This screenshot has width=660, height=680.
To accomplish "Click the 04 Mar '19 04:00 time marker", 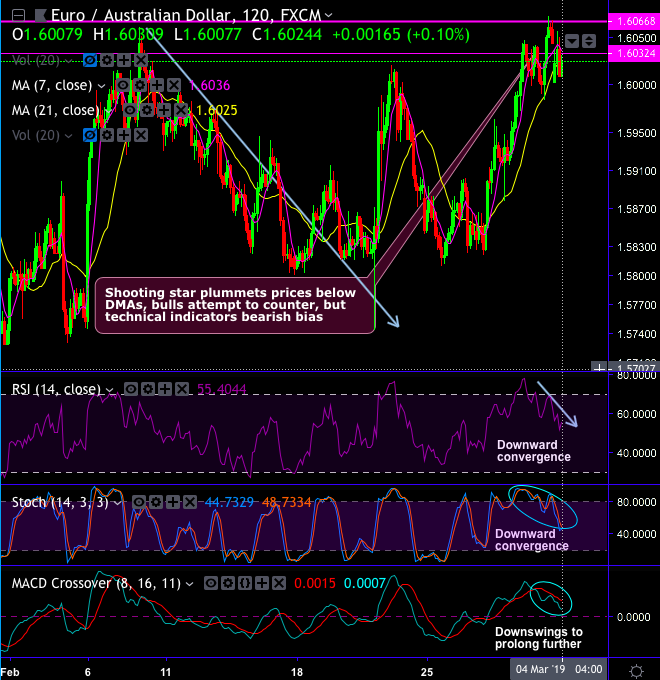I will (559, 669).
